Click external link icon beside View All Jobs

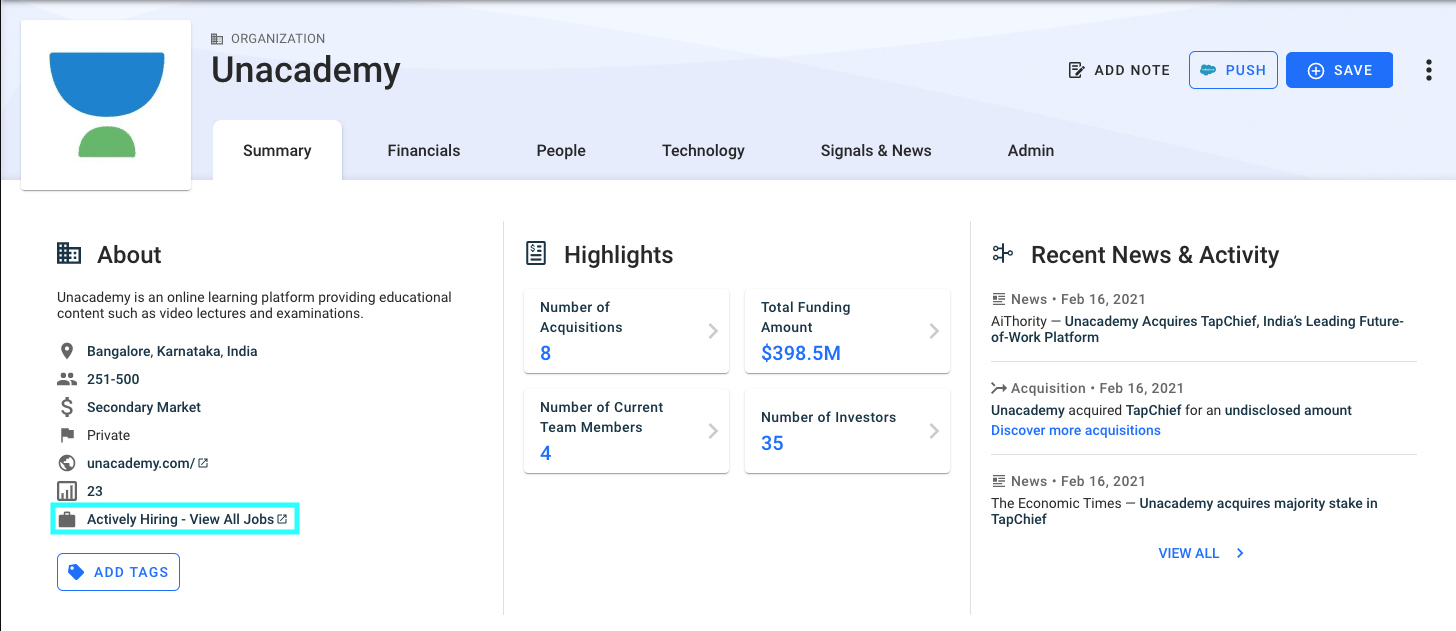(282, 519)
